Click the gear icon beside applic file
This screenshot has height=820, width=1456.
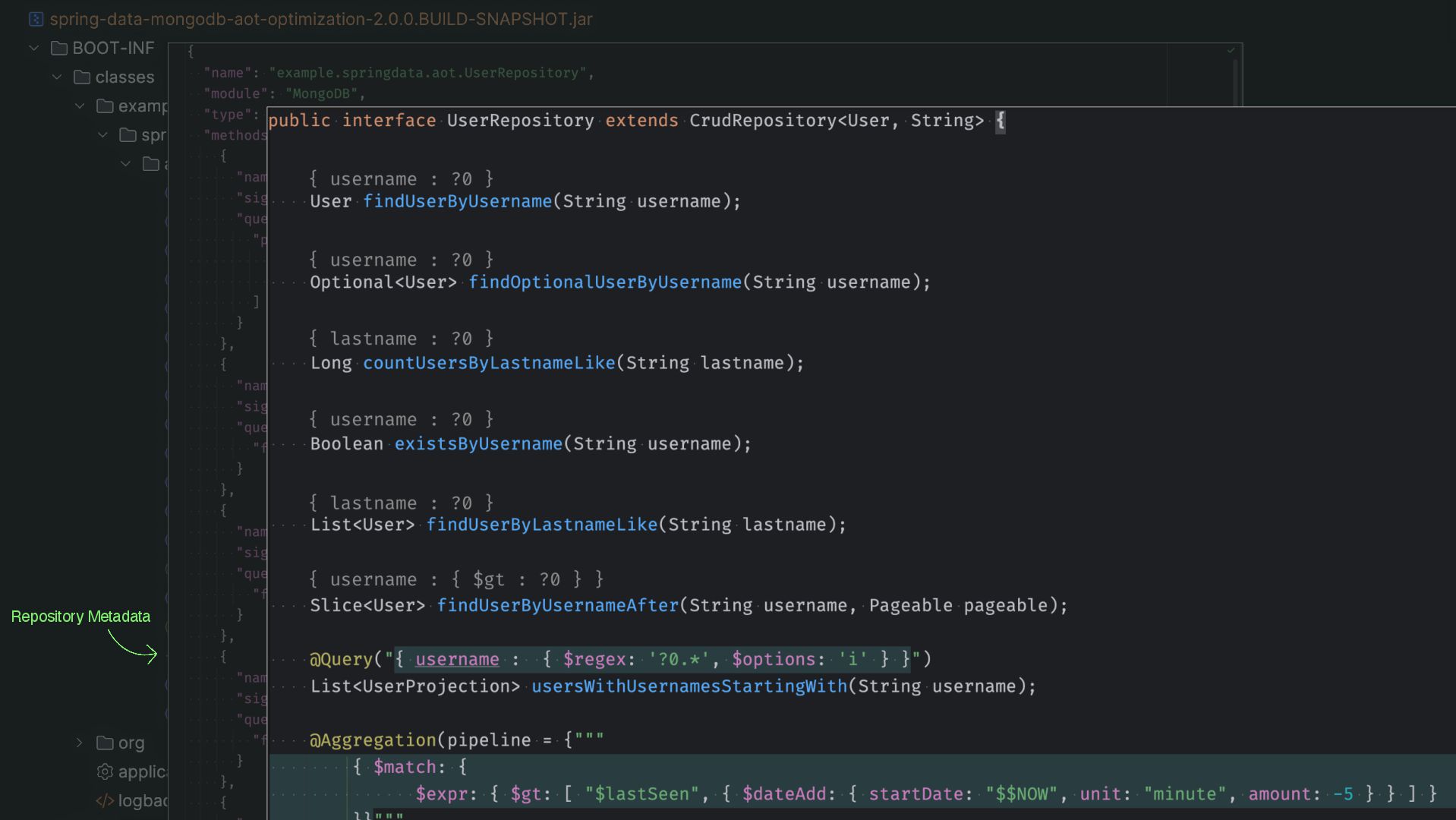105,771
